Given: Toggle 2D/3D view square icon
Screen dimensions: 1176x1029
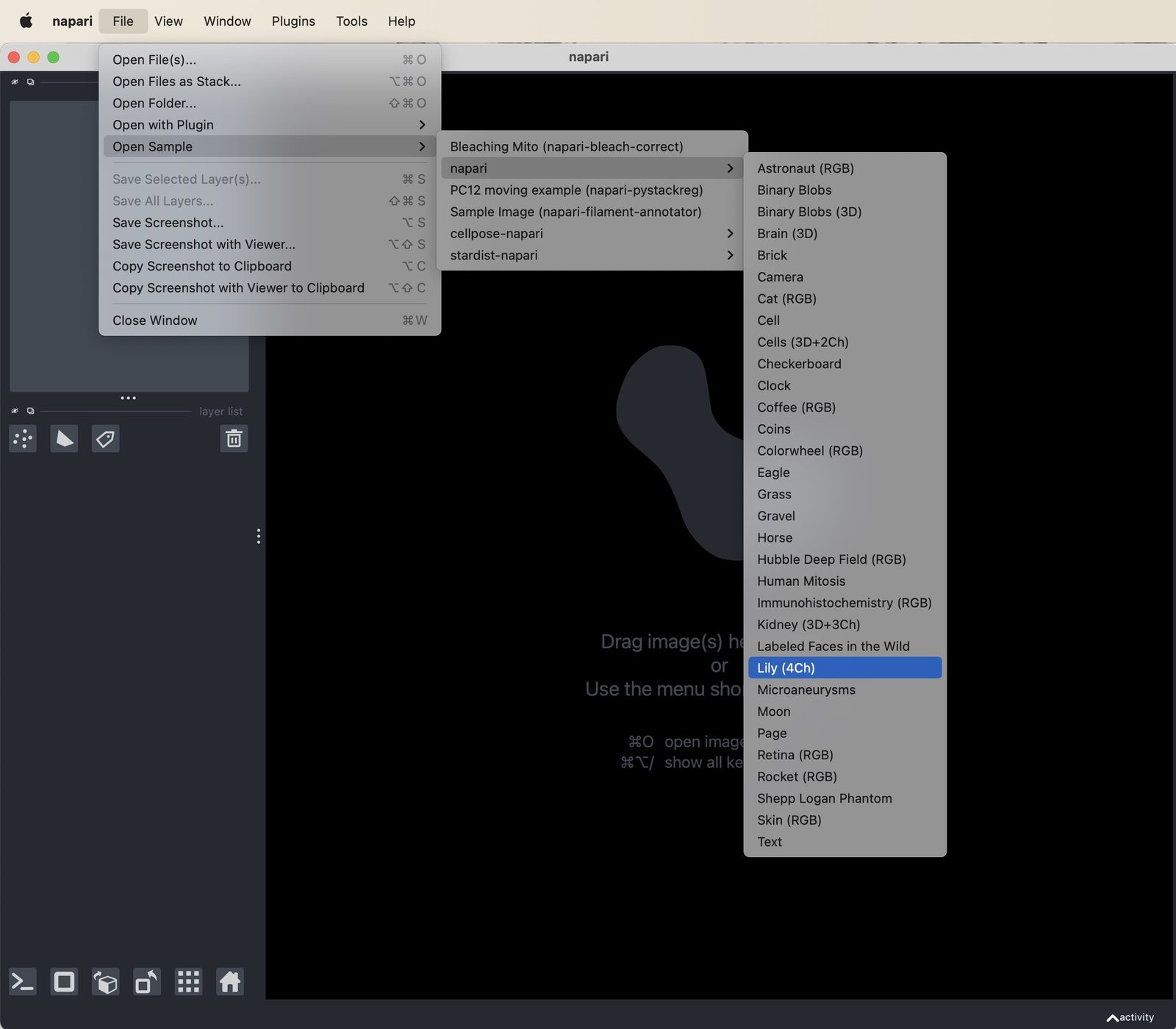Looking at the screenshot, I should point(64,982).
